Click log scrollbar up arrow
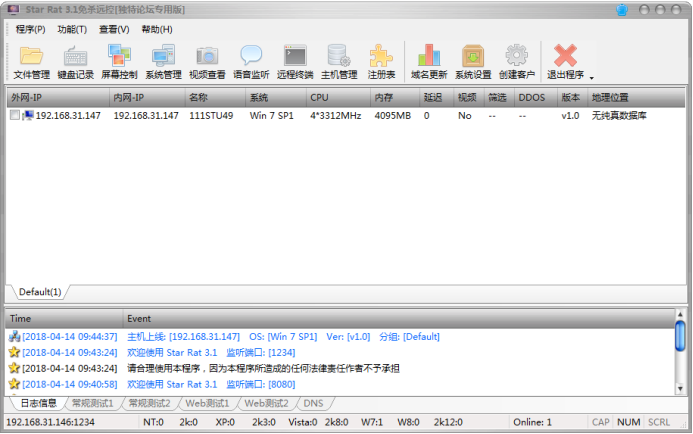The image size is (693, 434). click(680, 314)
